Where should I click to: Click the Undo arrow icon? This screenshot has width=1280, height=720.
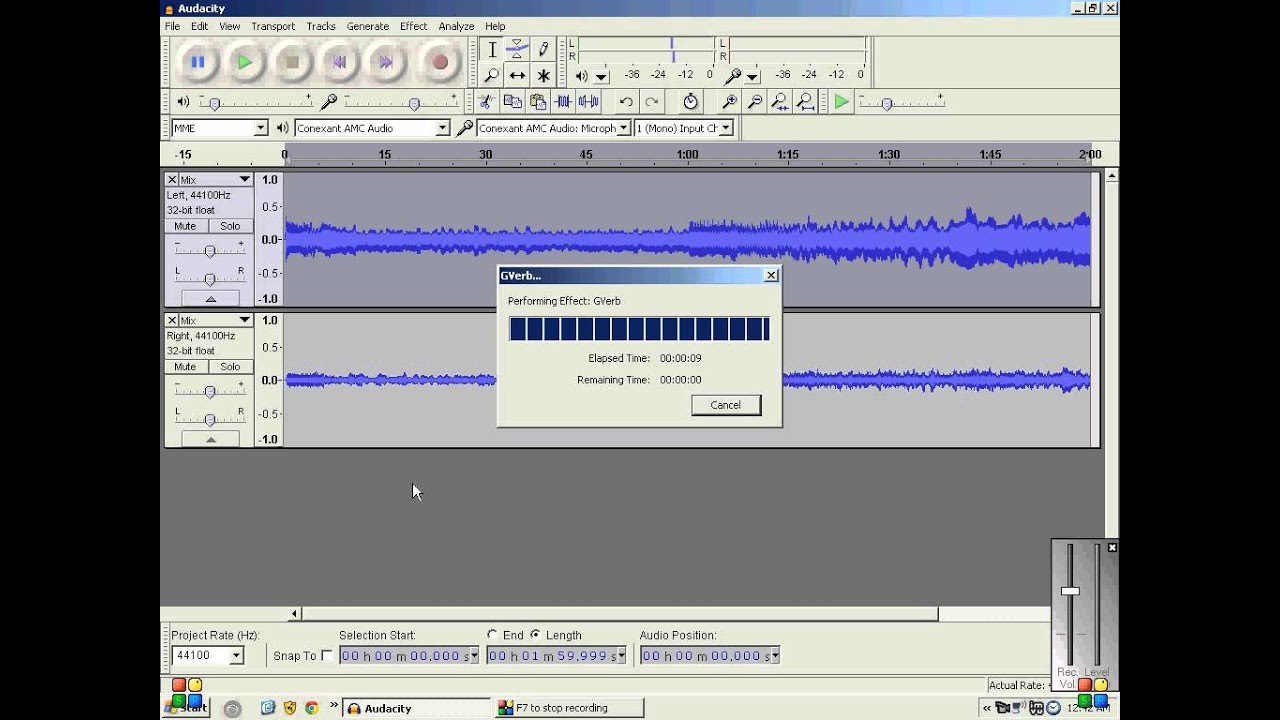coord(626,101)
